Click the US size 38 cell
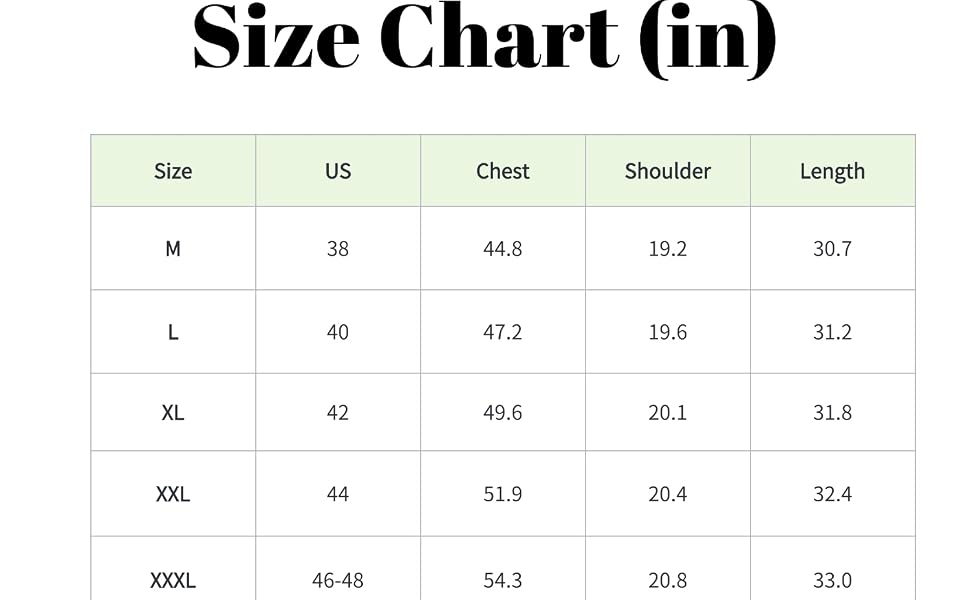The height and width of the screenshot is (600, 970). 338,249
